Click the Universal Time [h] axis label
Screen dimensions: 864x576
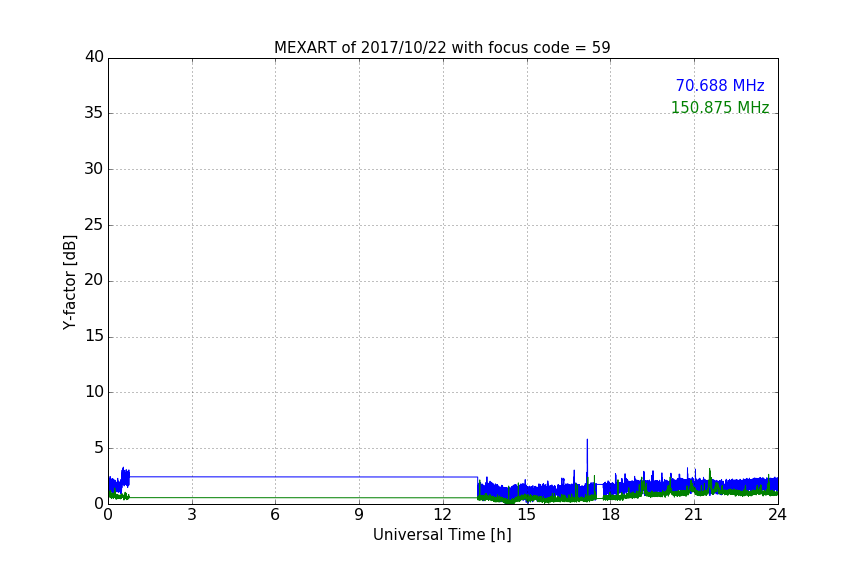(x=442, y=535)
